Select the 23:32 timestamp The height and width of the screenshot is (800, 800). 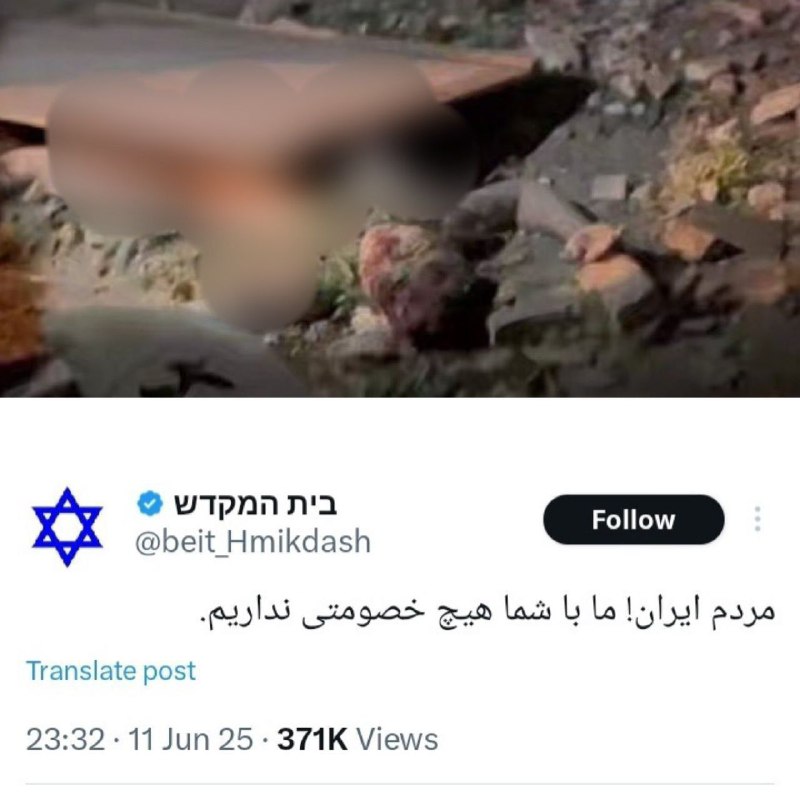click(65, 739)
